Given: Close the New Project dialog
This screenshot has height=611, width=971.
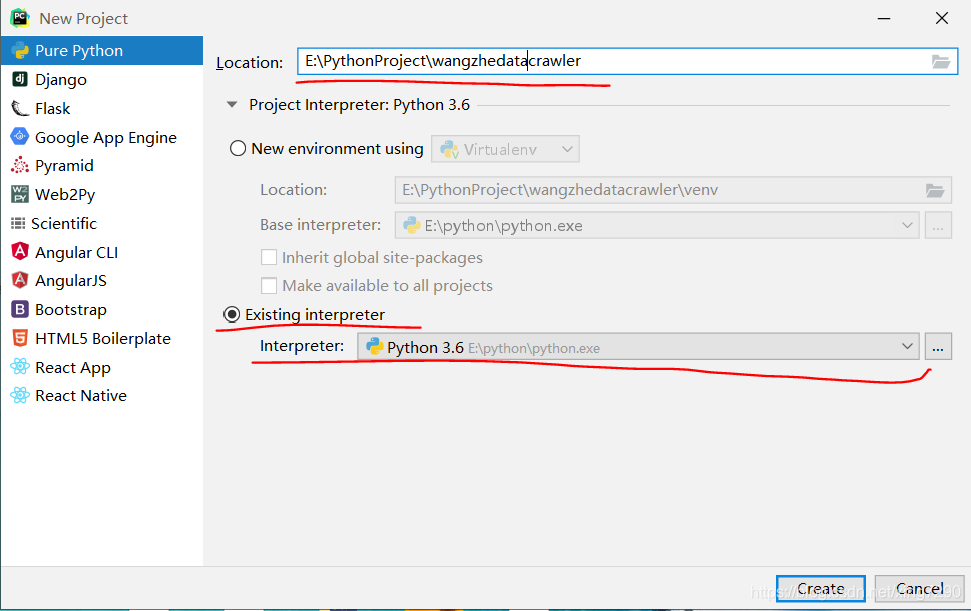Looking at the screenshot, I should 942,19.
